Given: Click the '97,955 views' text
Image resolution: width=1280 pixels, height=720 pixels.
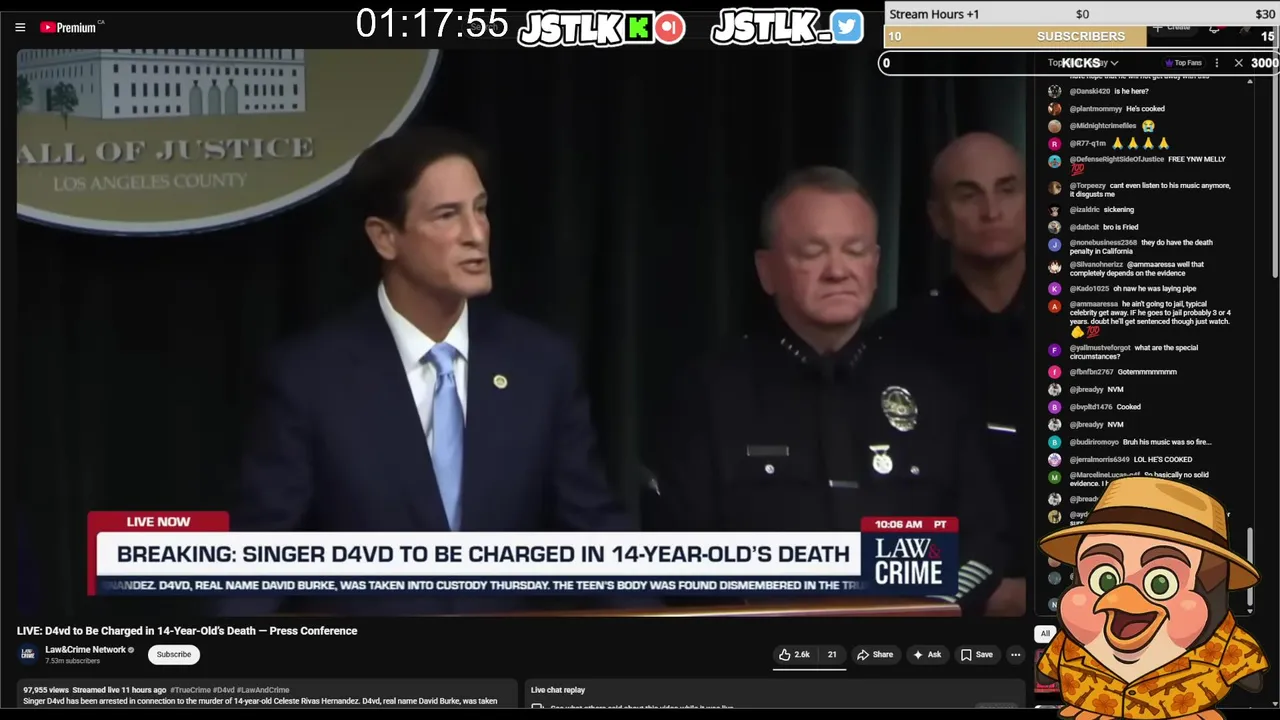Looking at the screenshot, I should point(45,690).
